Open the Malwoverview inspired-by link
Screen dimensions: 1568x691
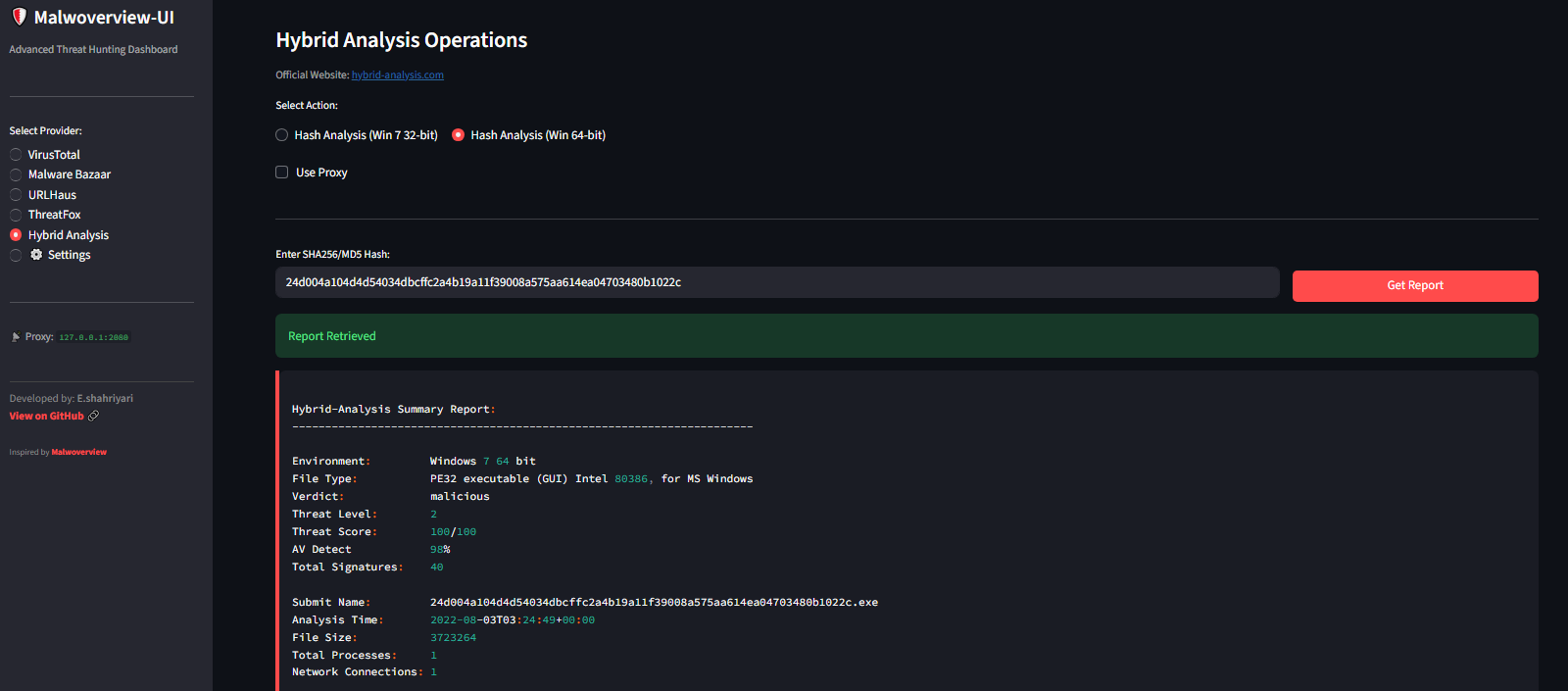79,452
